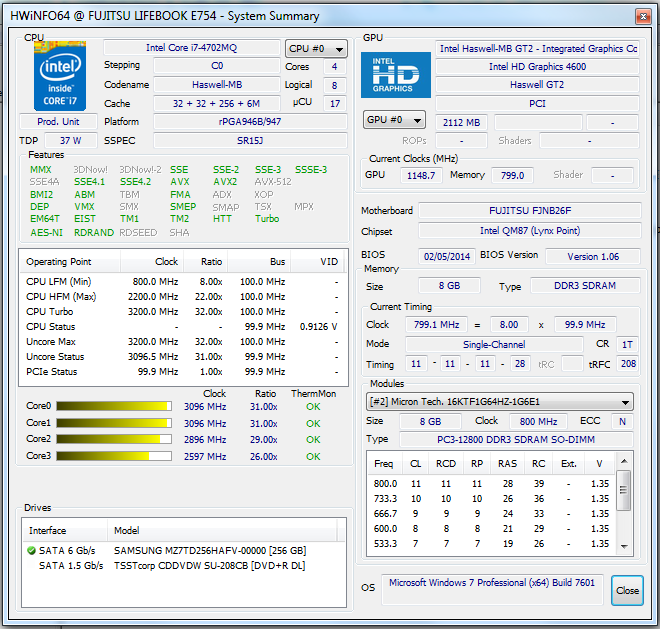This screenshot has height=629, width=660.
Task: Click the Core1 clock 3096 MHz value
Action: (205, 423)
